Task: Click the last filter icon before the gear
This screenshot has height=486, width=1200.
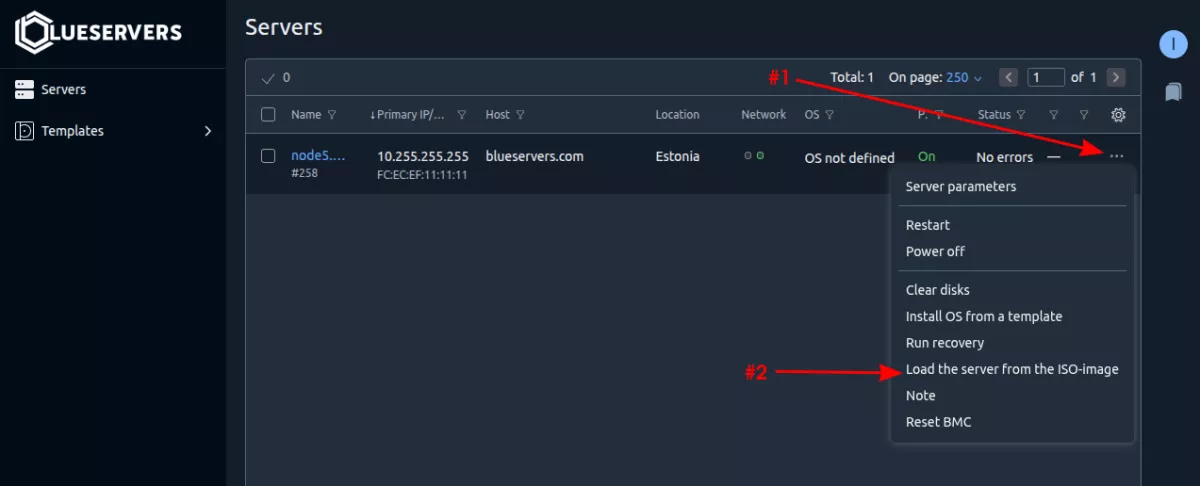Action: (1084, 115)
